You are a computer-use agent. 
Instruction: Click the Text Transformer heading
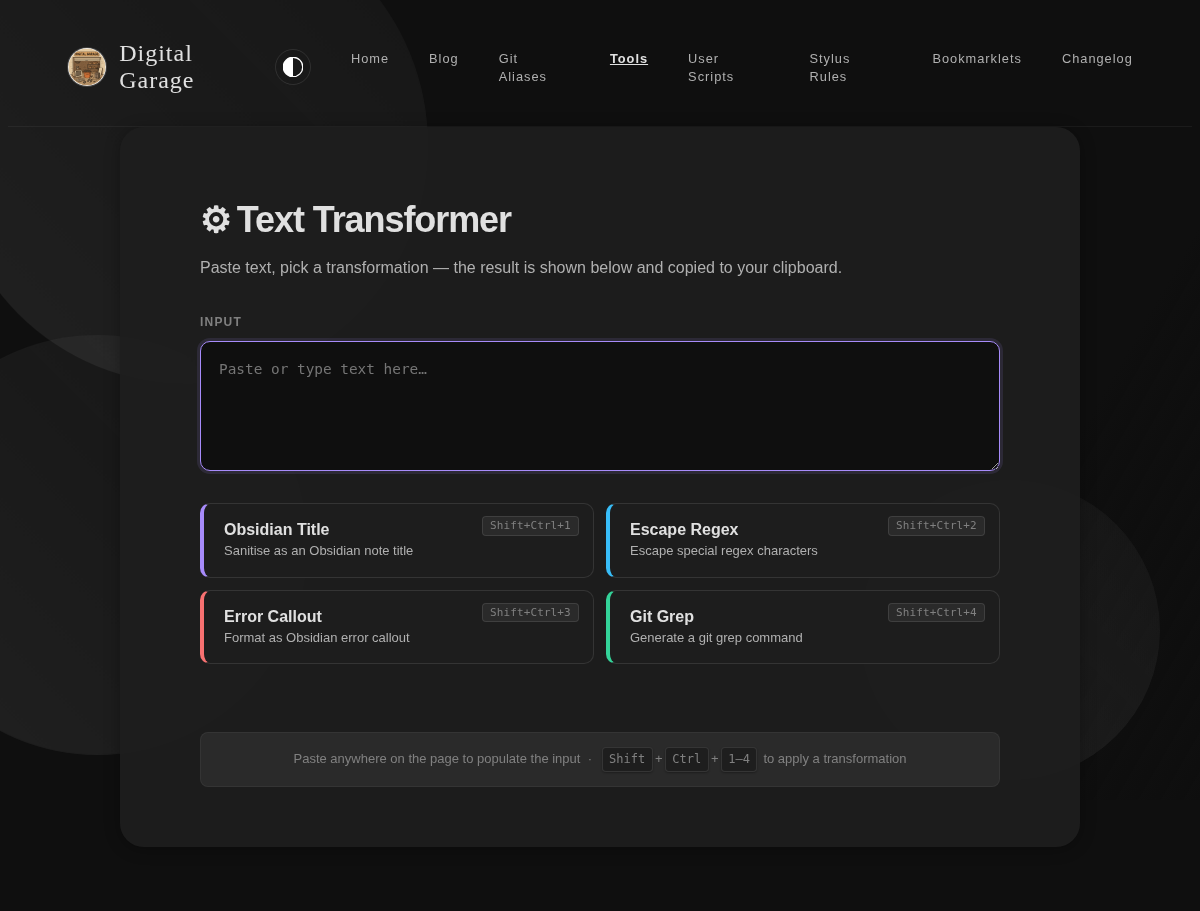[x=355, y=220]
